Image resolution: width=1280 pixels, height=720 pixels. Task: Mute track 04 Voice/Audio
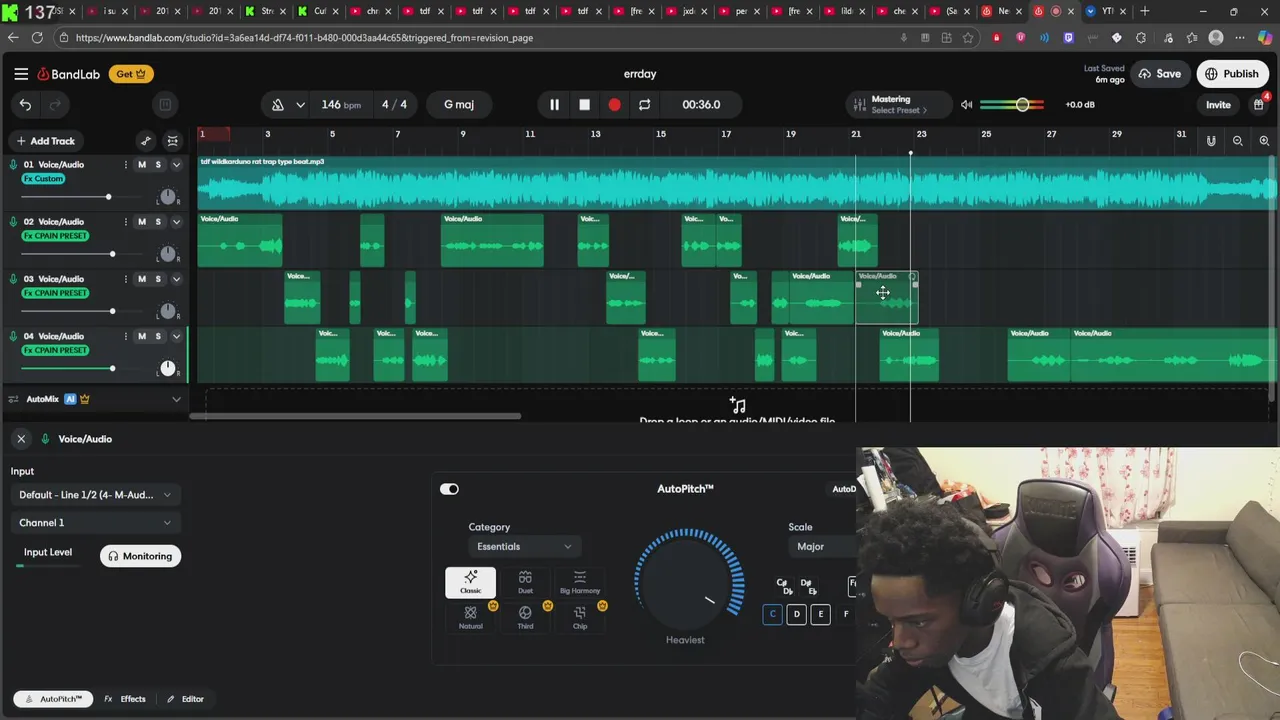click(142, 336)
